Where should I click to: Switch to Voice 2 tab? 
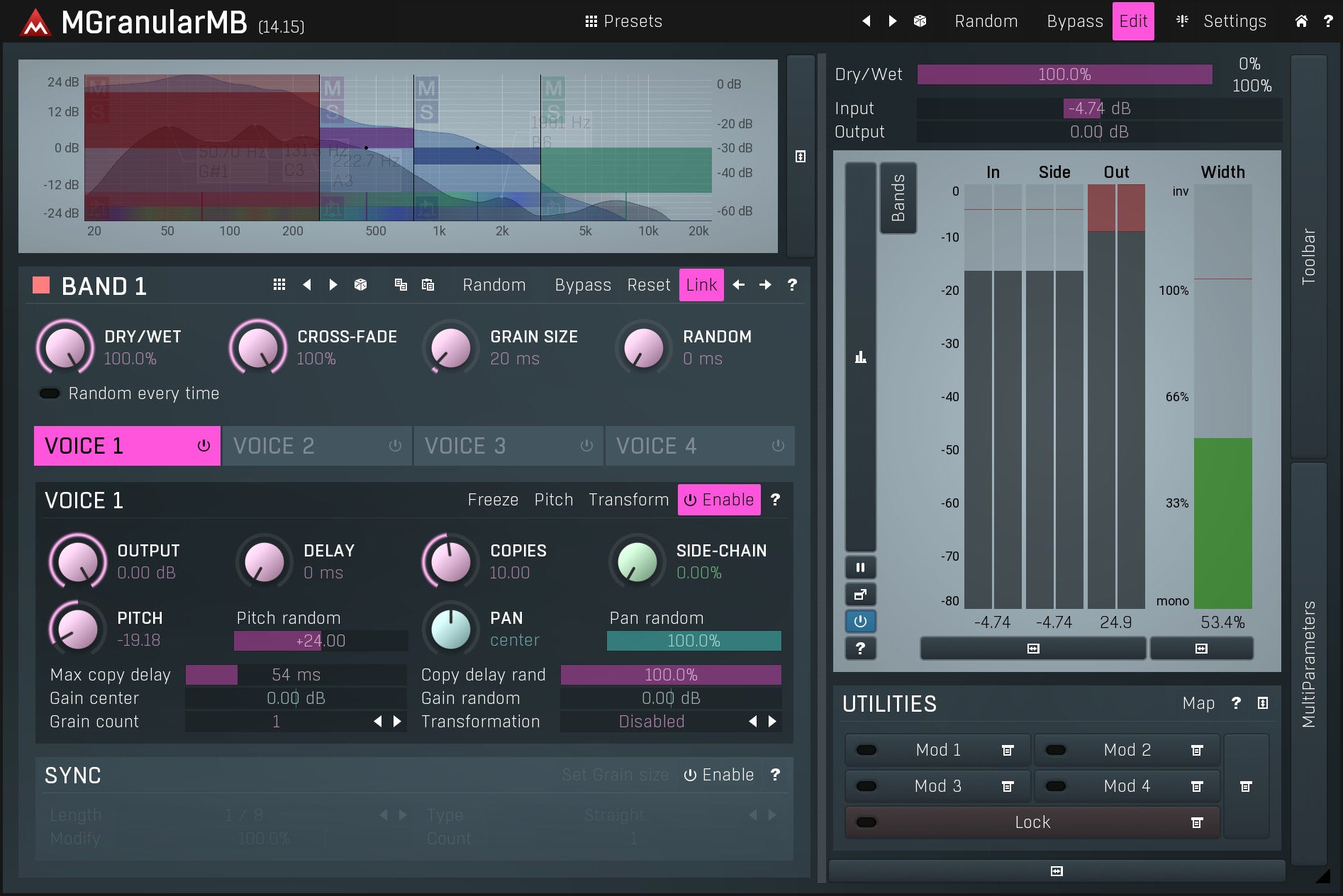316,446
